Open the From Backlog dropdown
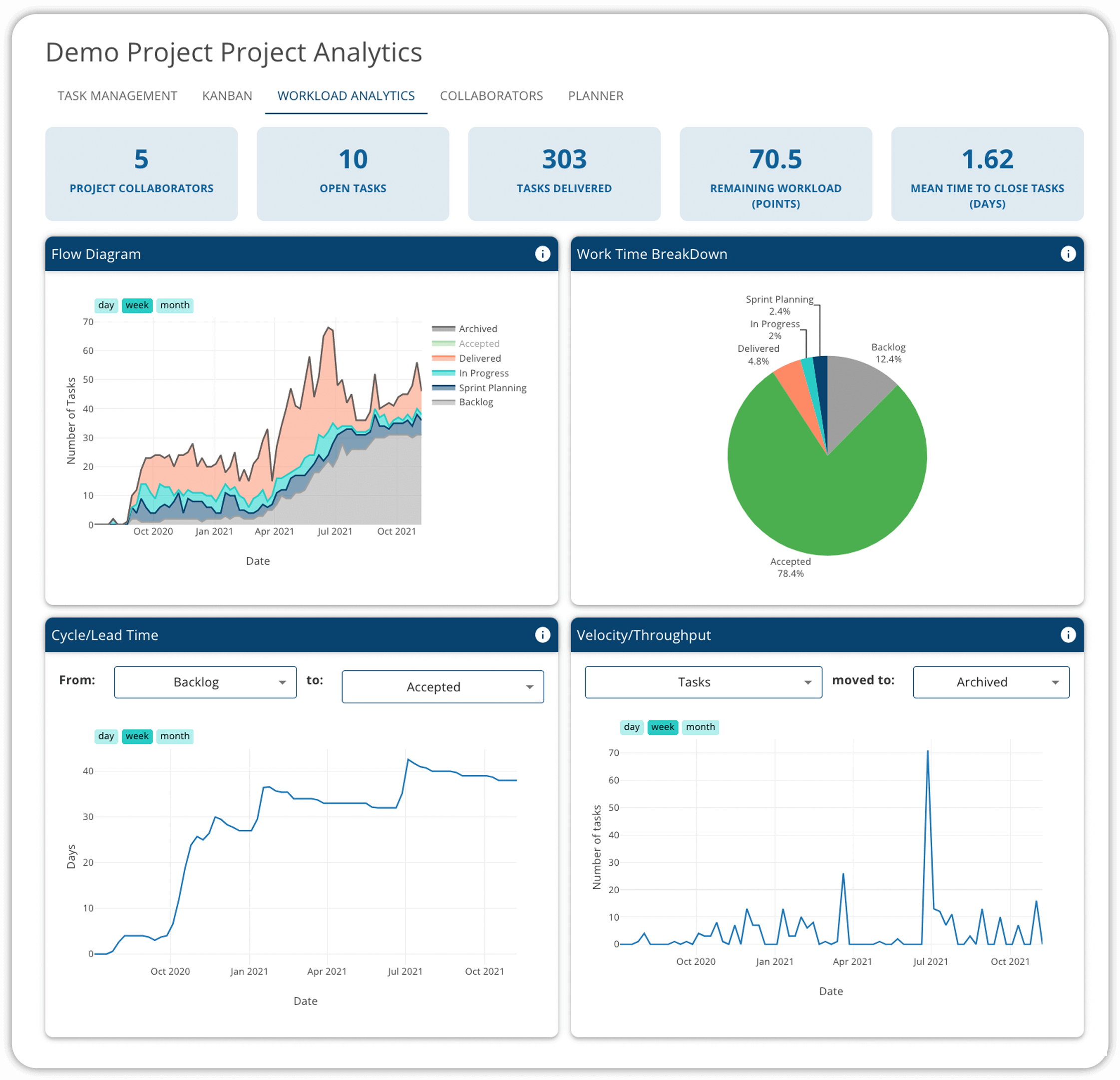Image resolution: width=1120 pixels, height=1080 pixels. click(x=205, y=682)
